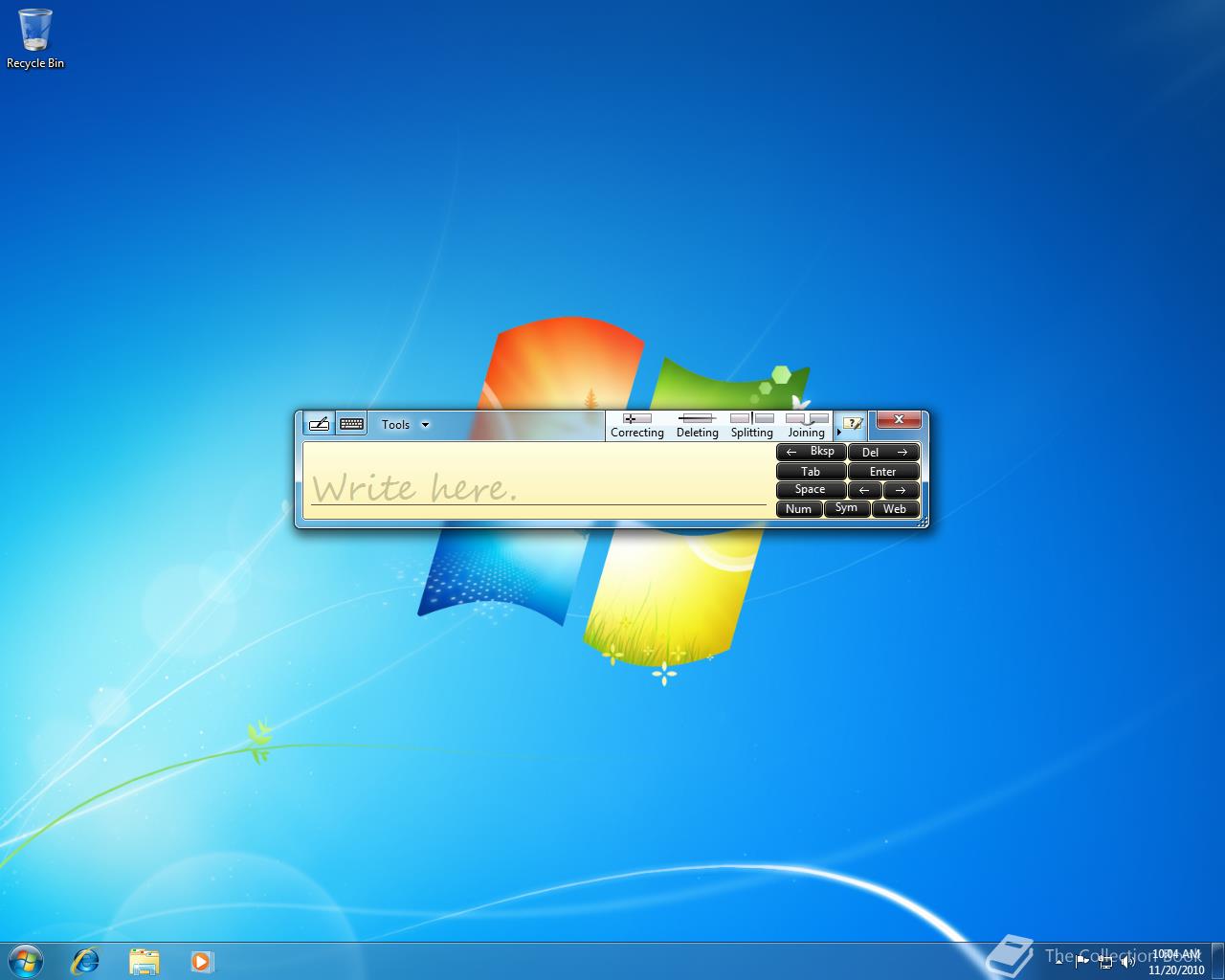
Task: Click the Write here writing area
Action: pos(538,481)
